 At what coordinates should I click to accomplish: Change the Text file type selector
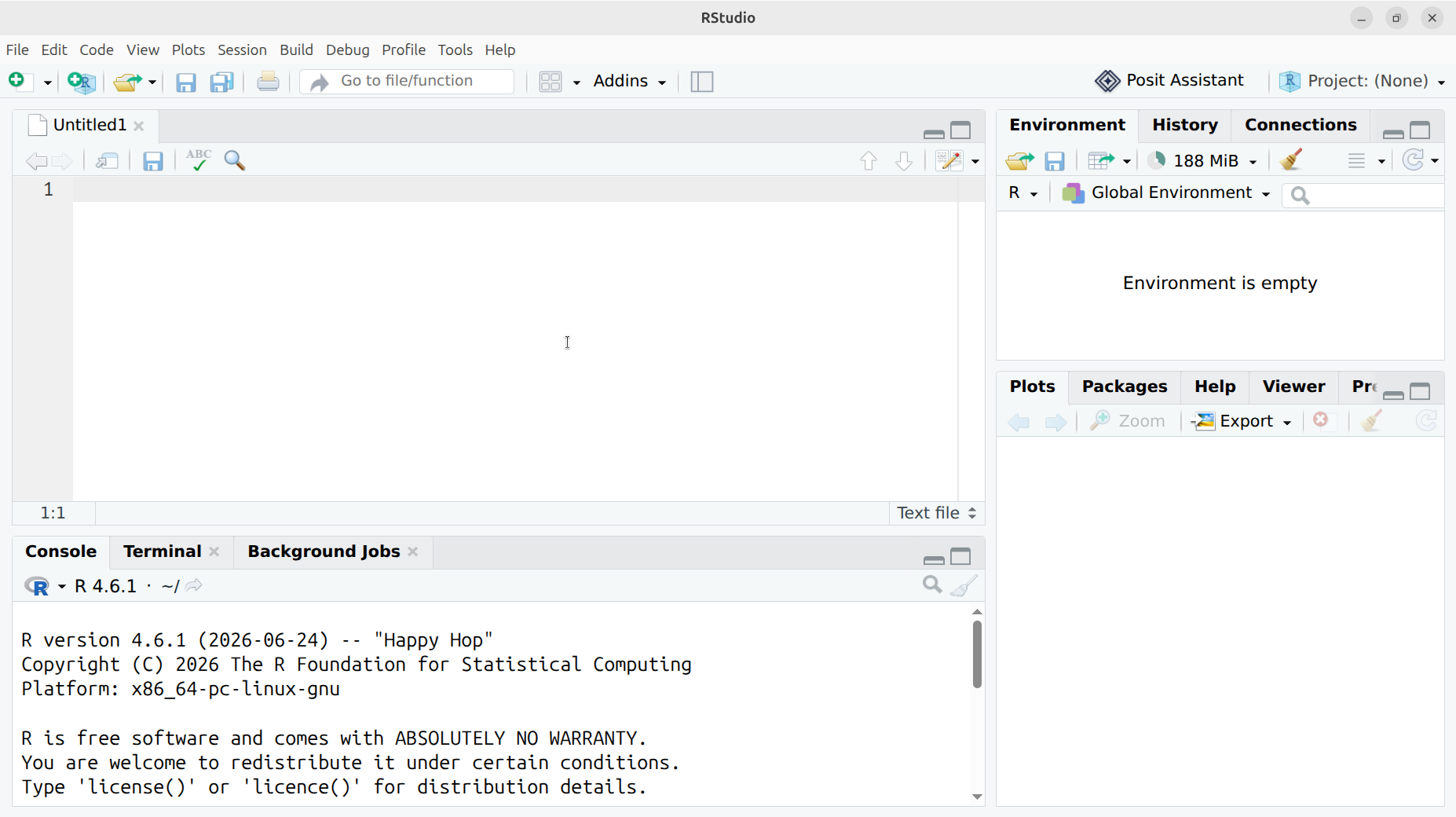point(936,513)
